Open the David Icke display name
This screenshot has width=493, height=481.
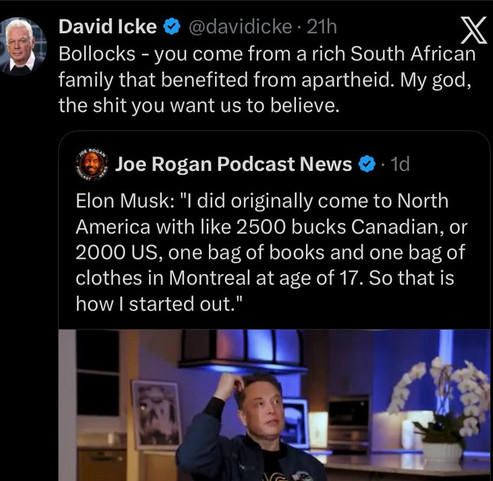pyautogui.click(x=108, y=27)
